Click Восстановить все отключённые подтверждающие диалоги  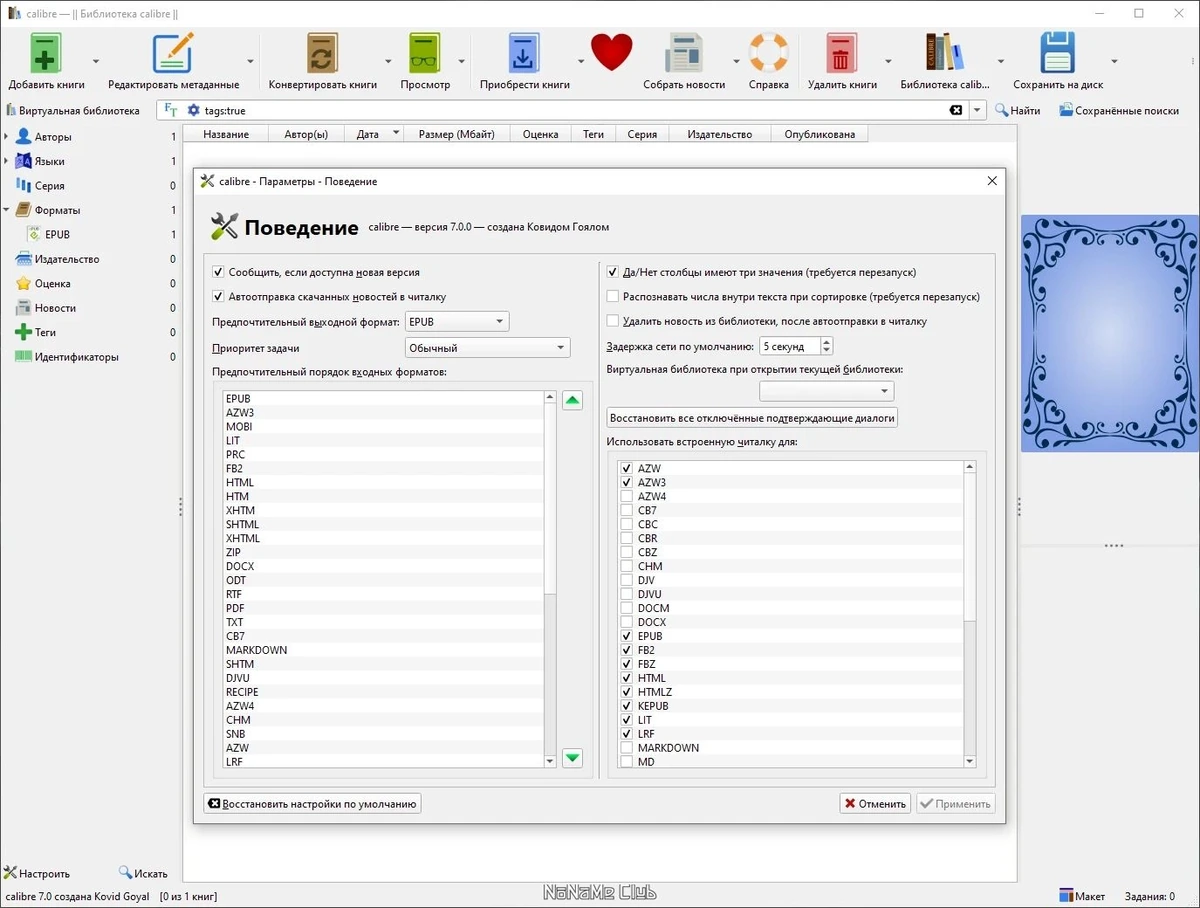(x=752, y=418)
